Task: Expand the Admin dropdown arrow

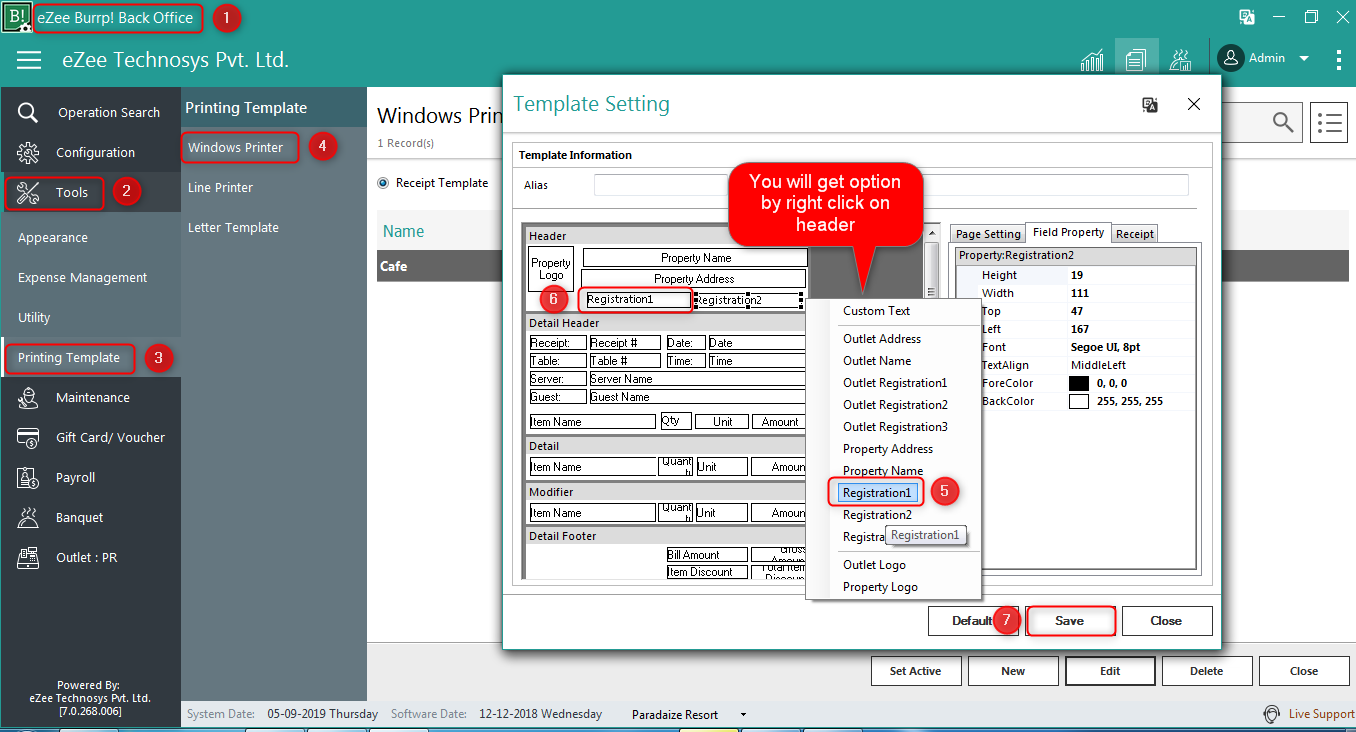Action: coord(1304,59)
